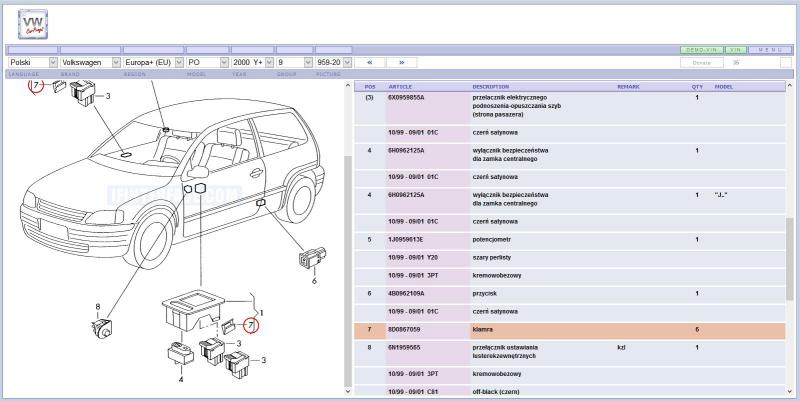Open the MENU button
The width and height of the screenshot is (800, 401).
point(770,50)
